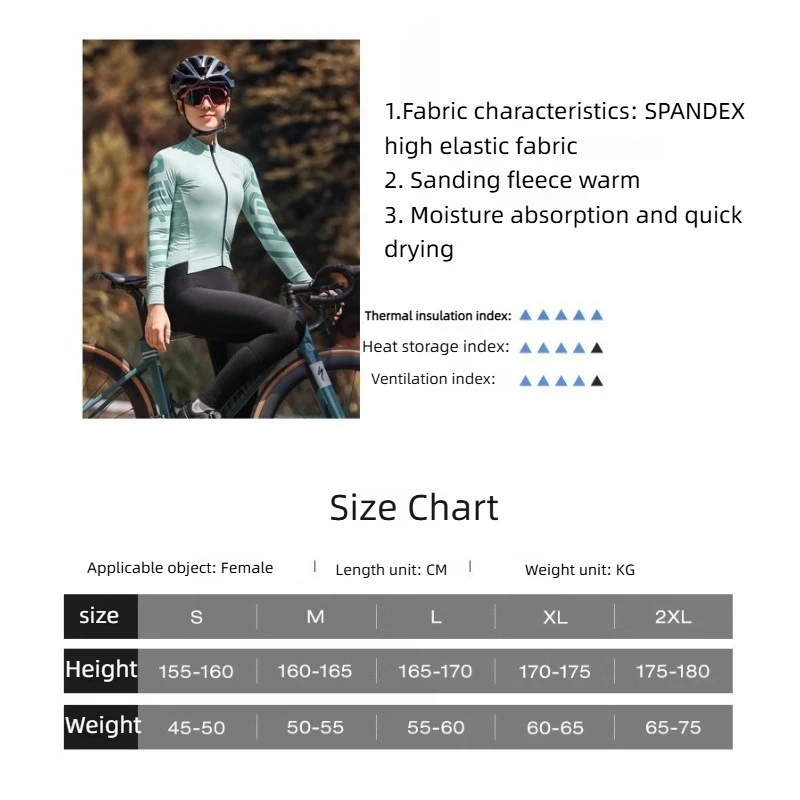
Task: Click the black triangle in Ventilation row
Action: pos(596,381)
